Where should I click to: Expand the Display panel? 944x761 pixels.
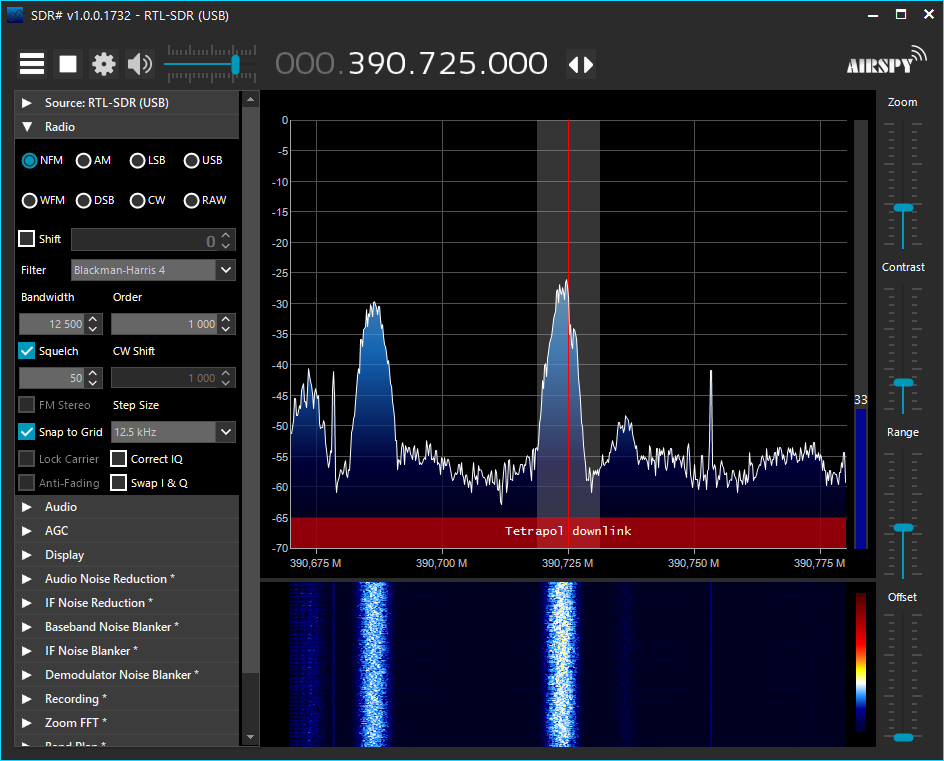point(127,555)
